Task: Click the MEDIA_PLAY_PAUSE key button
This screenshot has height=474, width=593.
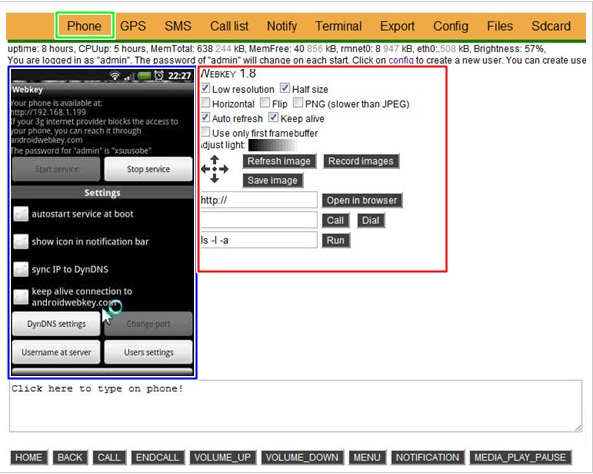Action: 520,457
